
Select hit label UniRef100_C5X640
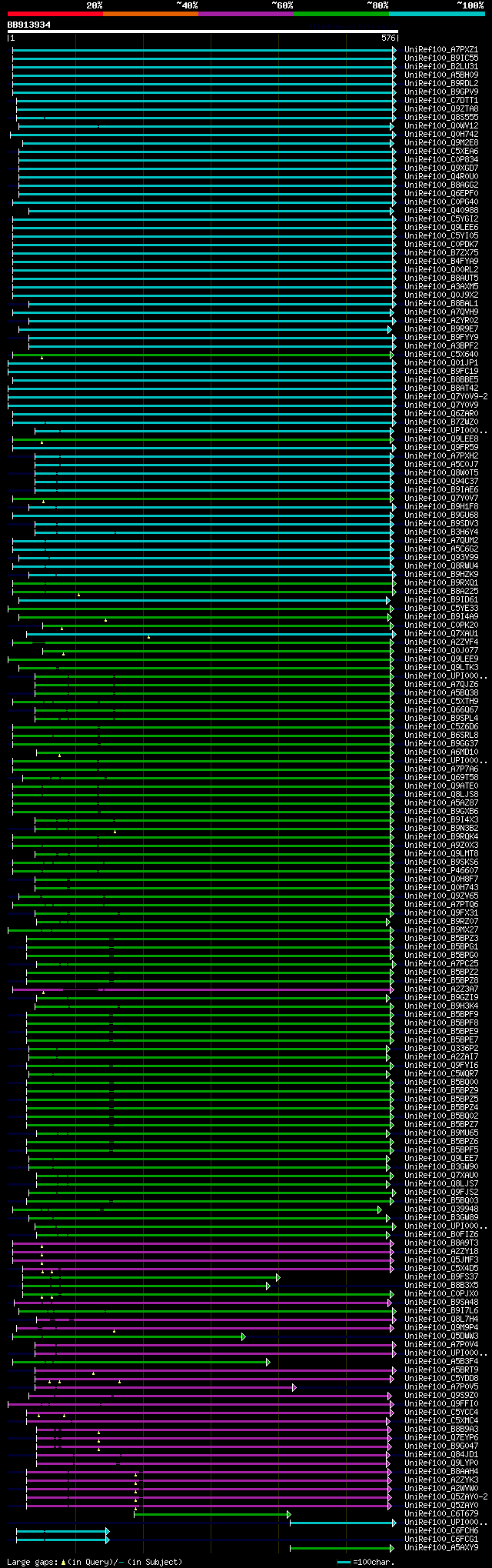click(441, 355)
